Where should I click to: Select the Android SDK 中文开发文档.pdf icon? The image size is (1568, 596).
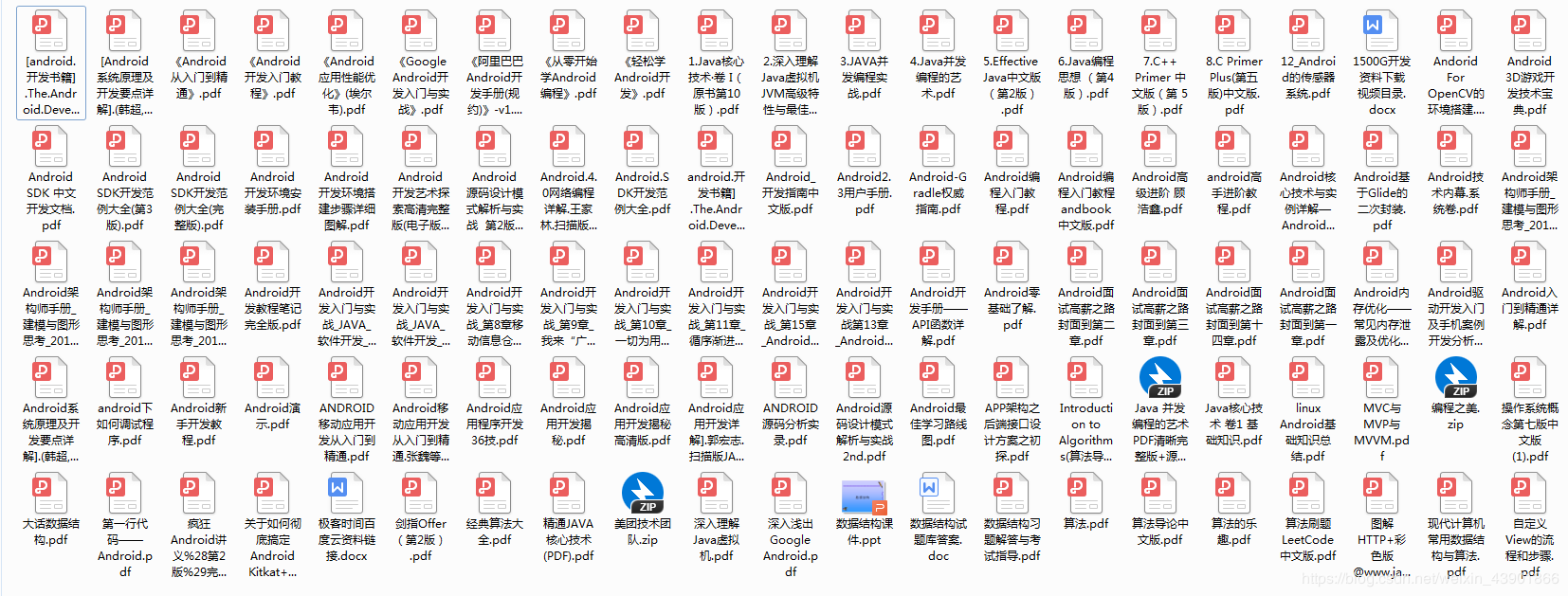click(x=51, y=146)
